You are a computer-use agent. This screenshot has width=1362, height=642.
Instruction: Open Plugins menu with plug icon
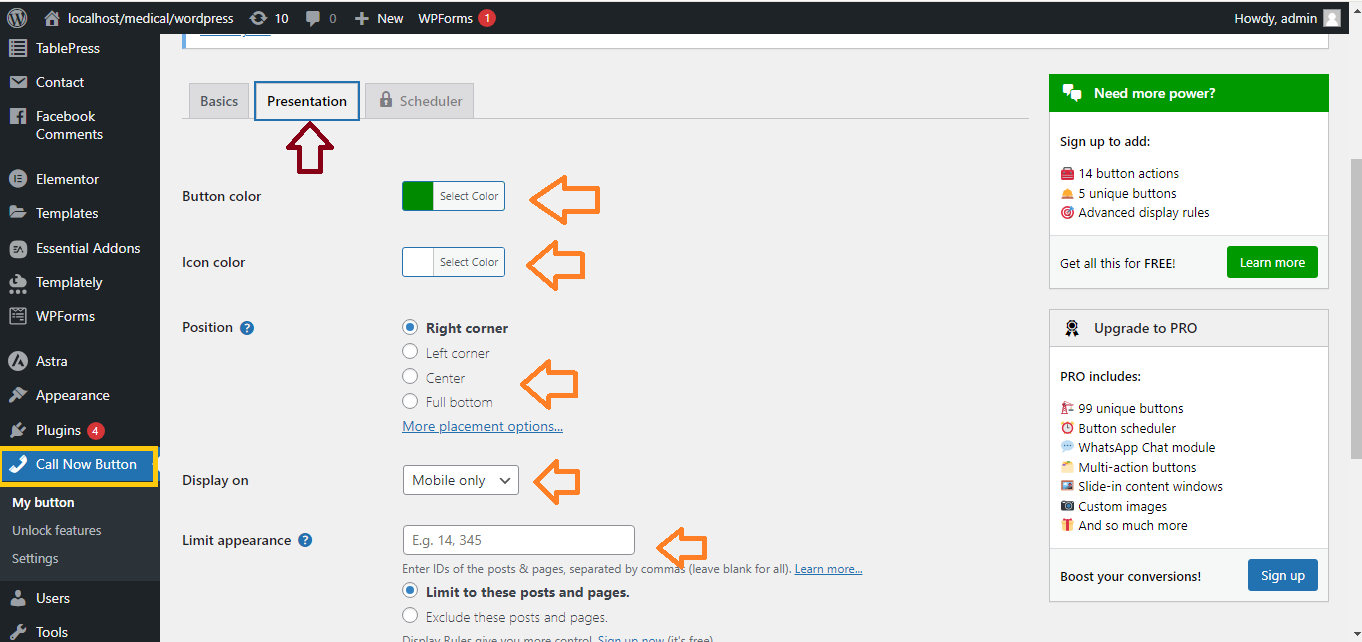click(58, 430)
